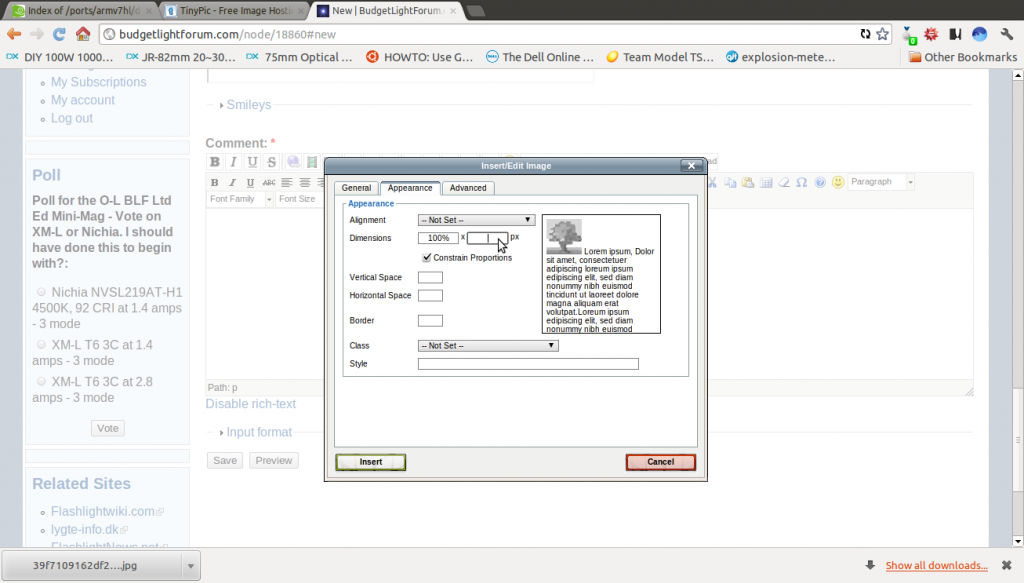Screen dimensions: 1024x583
Task: Click the Style text field
Action: (x=528, y=364)
